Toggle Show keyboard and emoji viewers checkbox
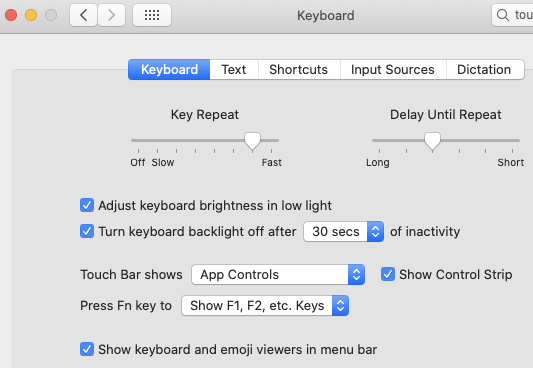 [x=87, y=349]
